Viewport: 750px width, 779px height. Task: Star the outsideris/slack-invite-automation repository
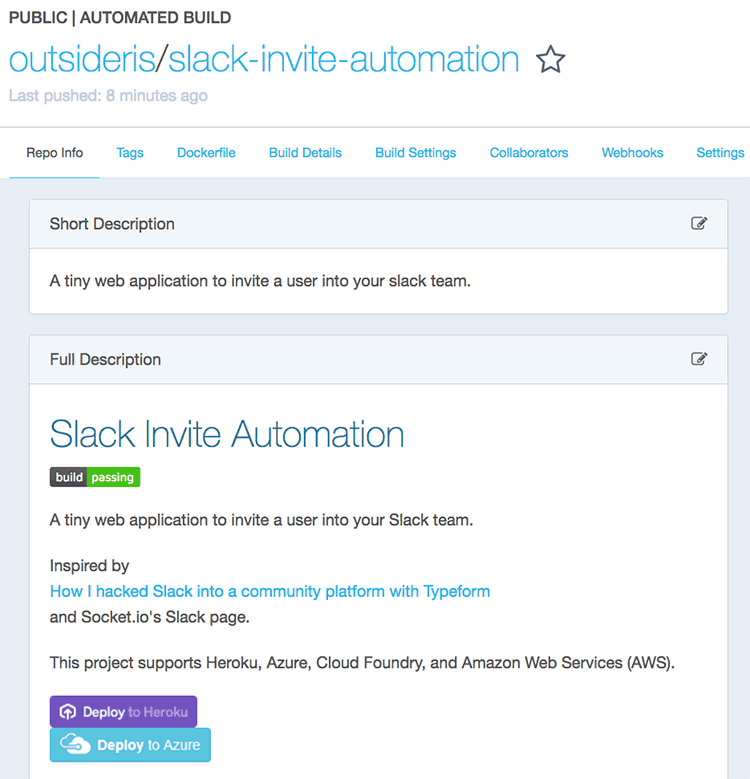coord(550,59)
